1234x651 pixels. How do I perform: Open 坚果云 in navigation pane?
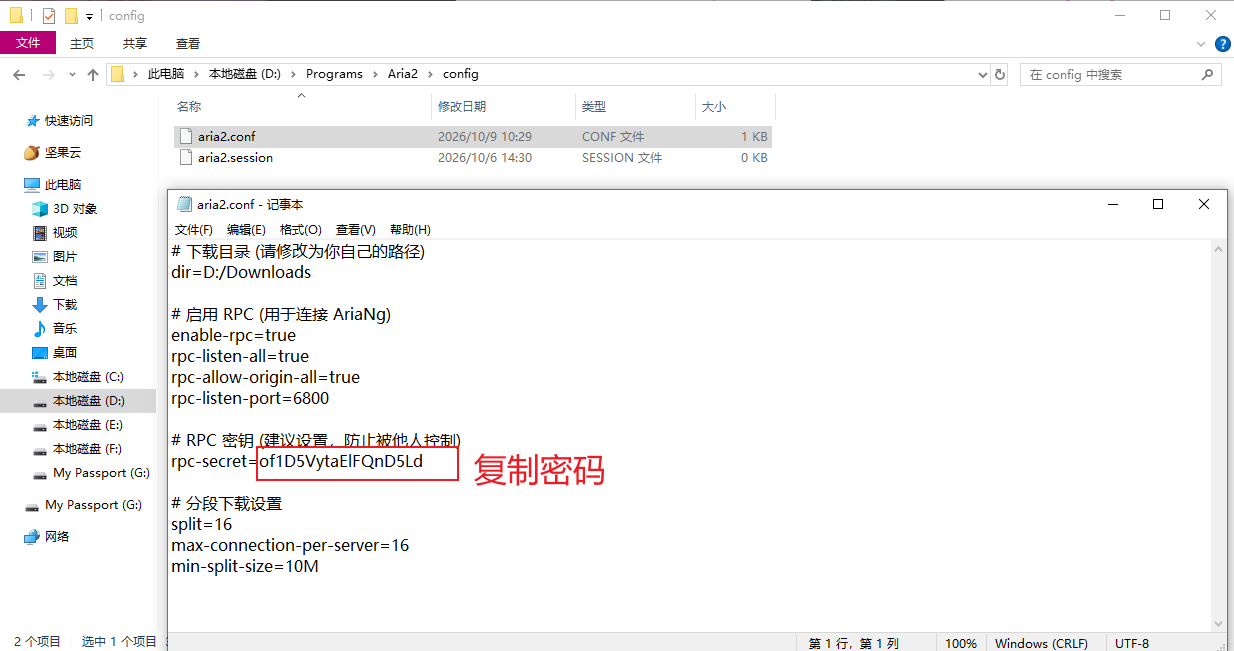coord(63,153)
